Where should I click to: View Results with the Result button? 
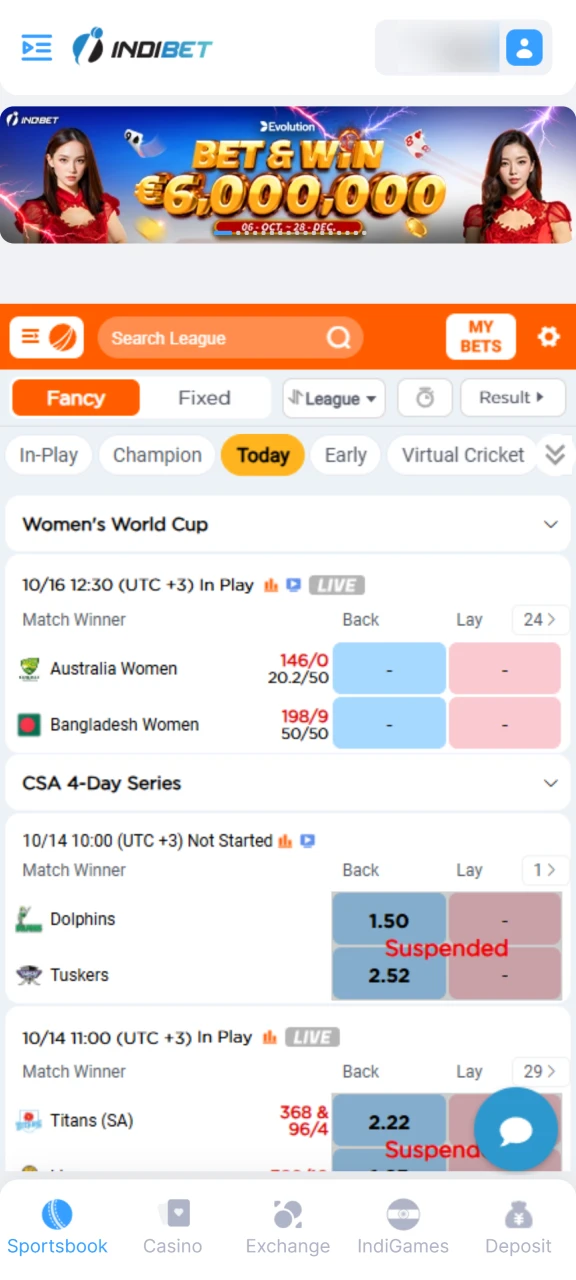(512, 397)
